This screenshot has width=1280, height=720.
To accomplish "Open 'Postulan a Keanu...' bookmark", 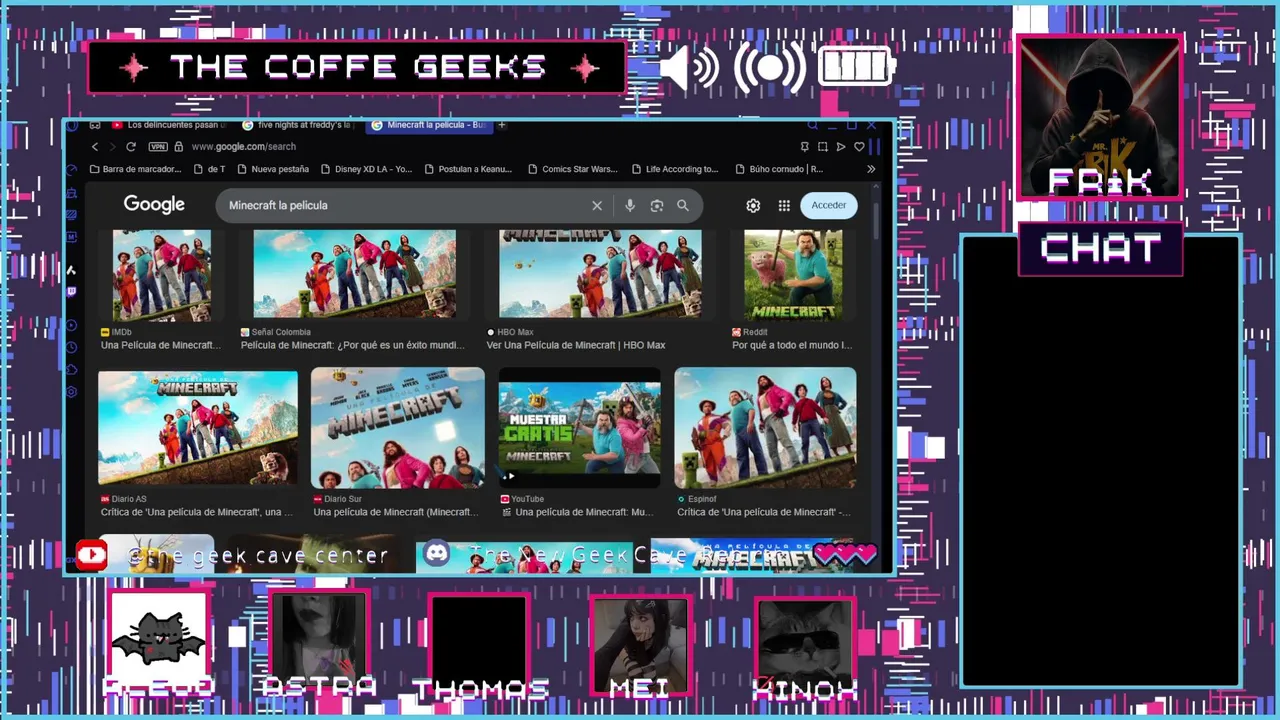I will 469,169.
